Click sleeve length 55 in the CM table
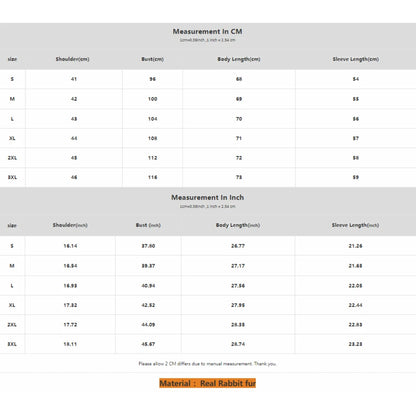 coord(356,99)
